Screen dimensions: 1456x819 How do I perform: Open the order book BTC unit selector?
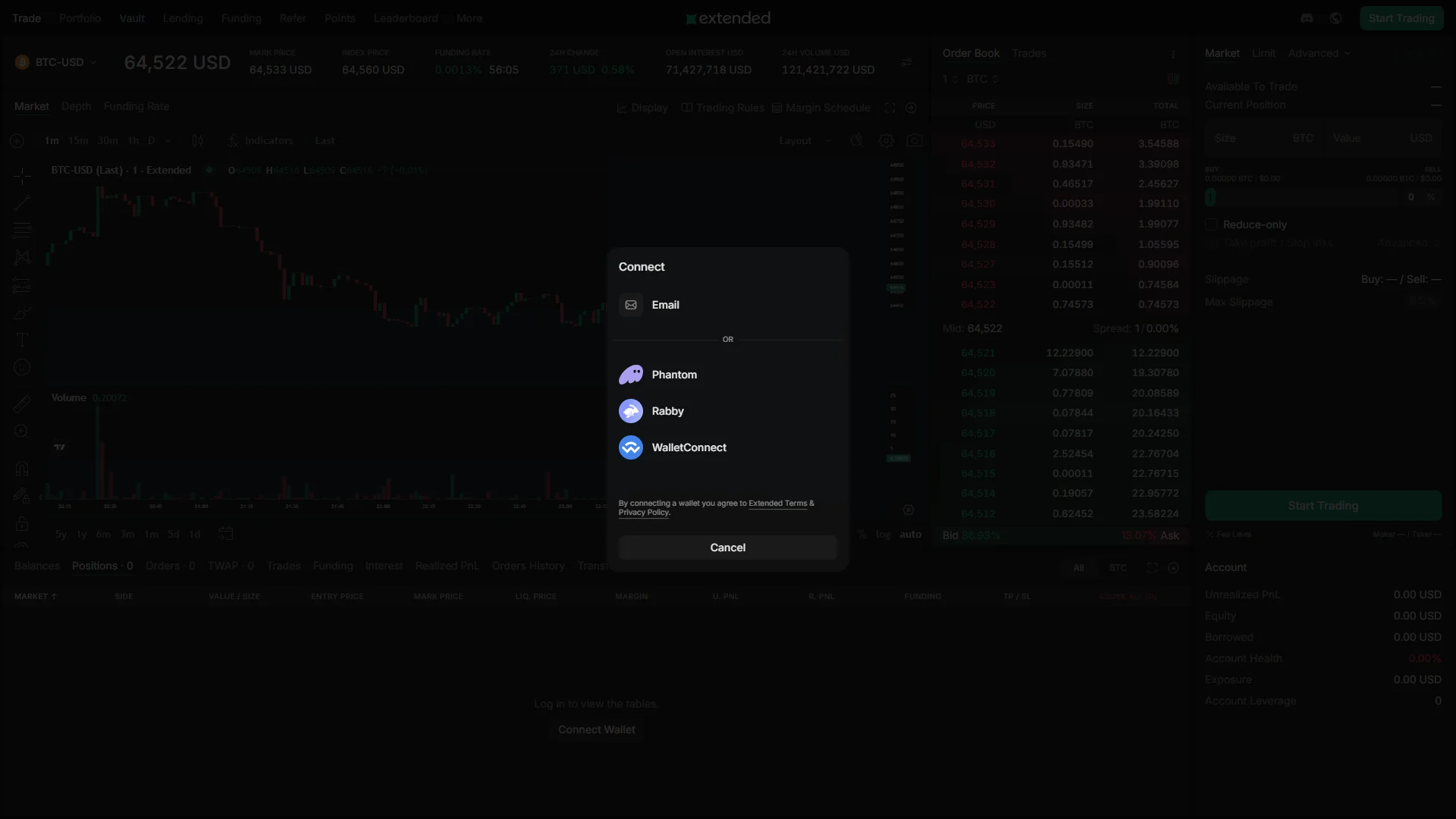982,79
